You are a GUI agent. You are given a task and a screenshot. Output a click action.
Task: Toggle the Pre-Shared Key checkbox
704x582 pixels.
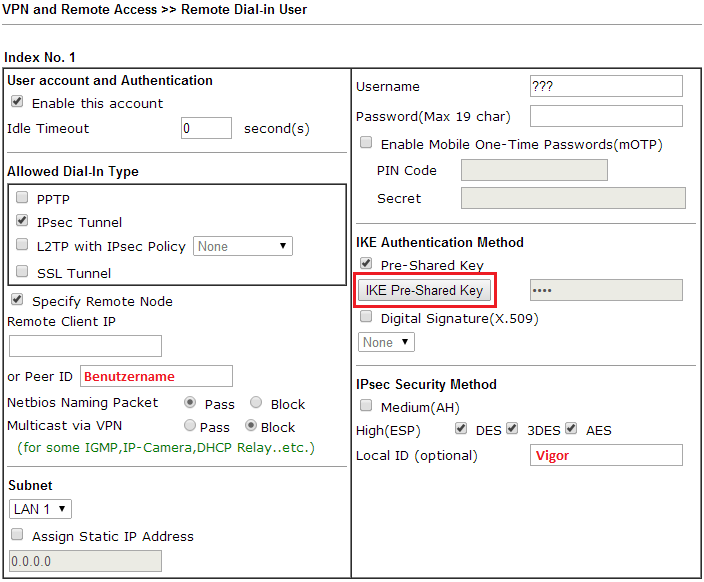pyautogui.click(x=366, y=263)
